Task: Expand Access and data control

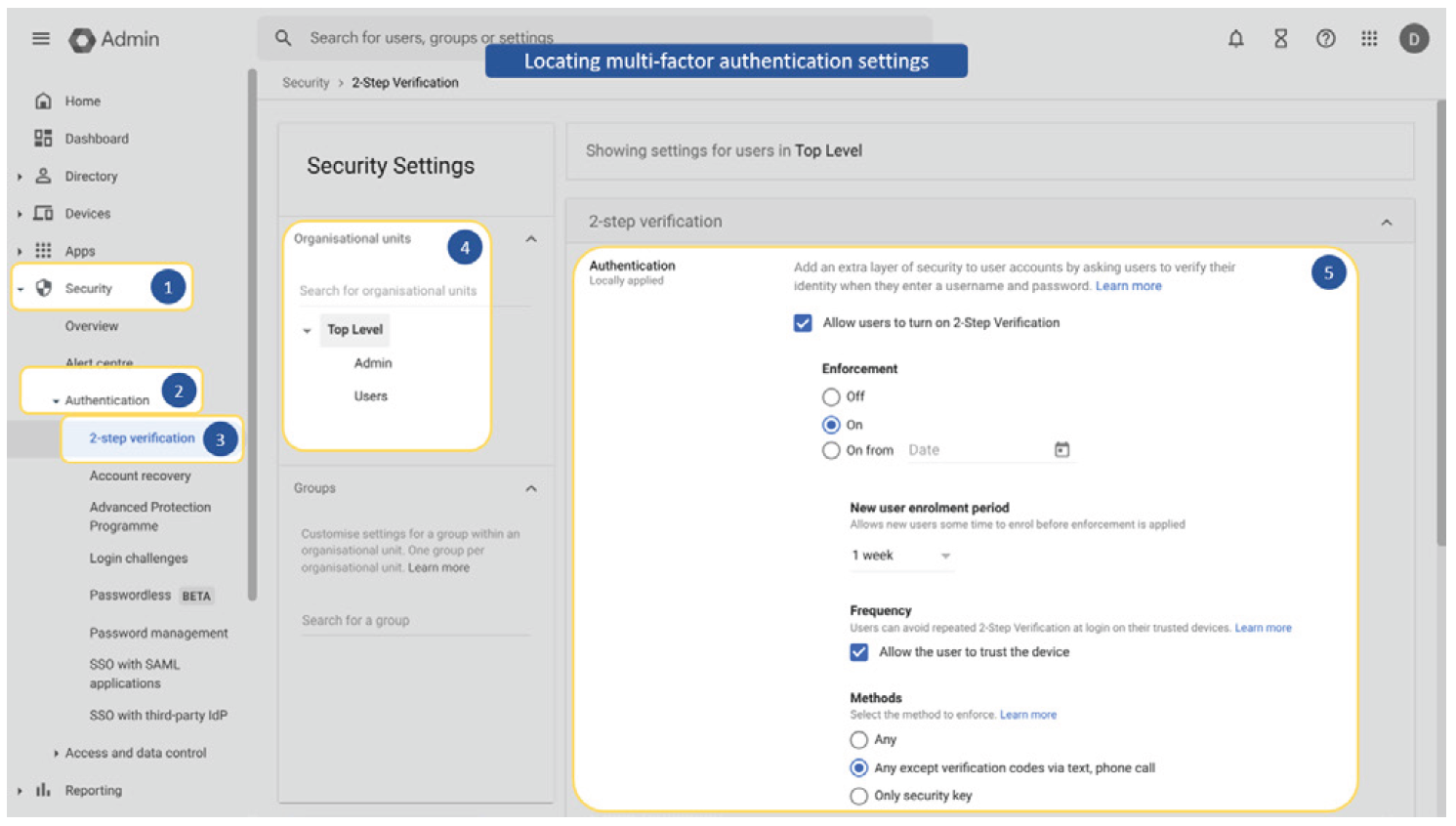Action: 56,753
